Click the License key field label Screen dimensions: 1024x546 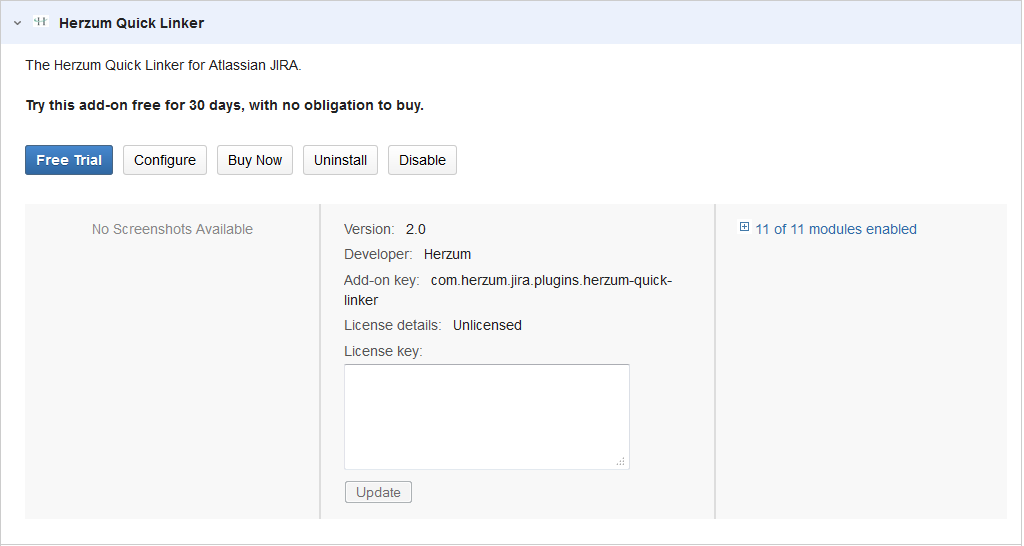[x=383, y=351]
